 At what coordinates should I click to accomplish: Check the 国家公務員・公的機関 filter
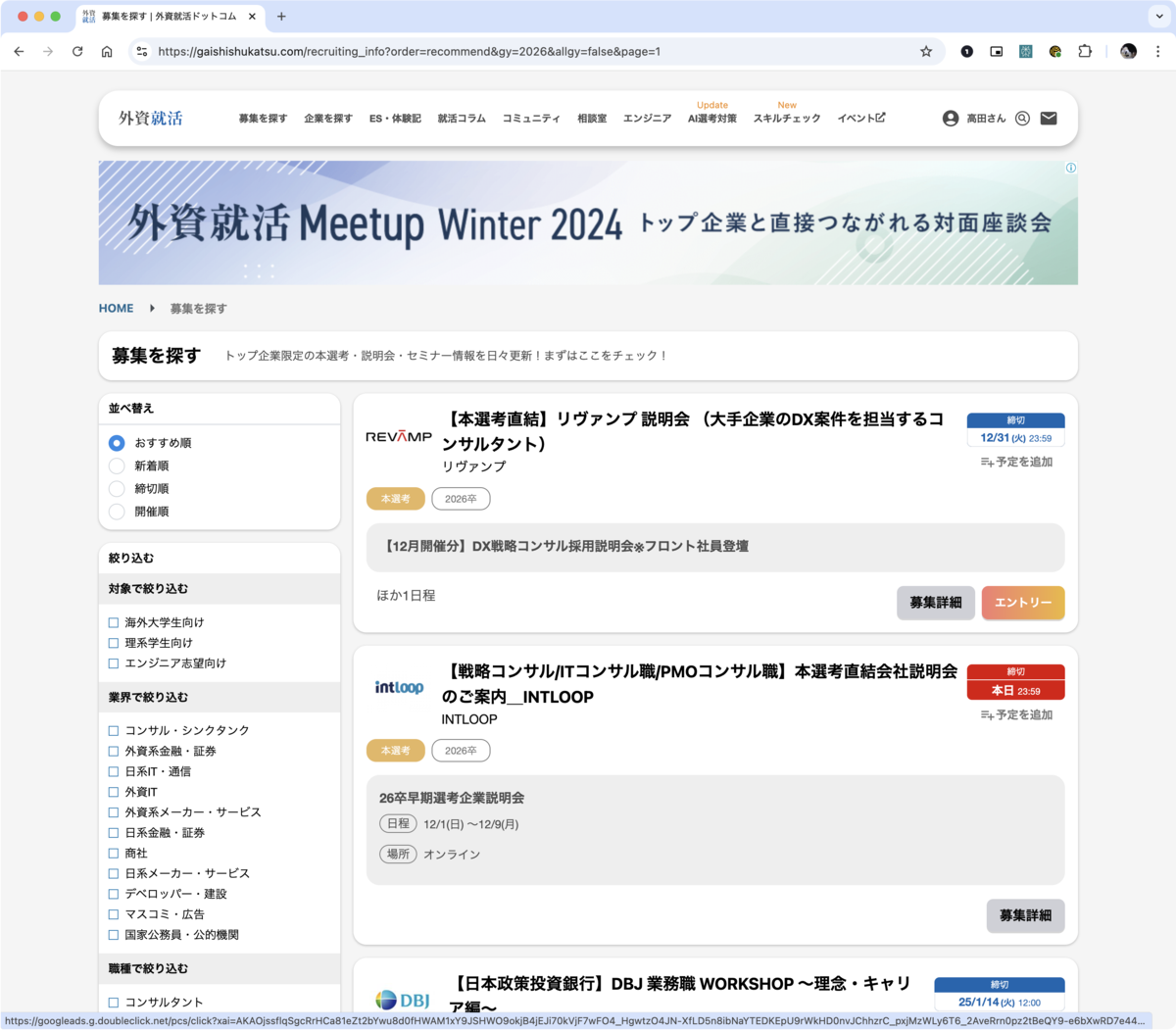click(114, 935)
